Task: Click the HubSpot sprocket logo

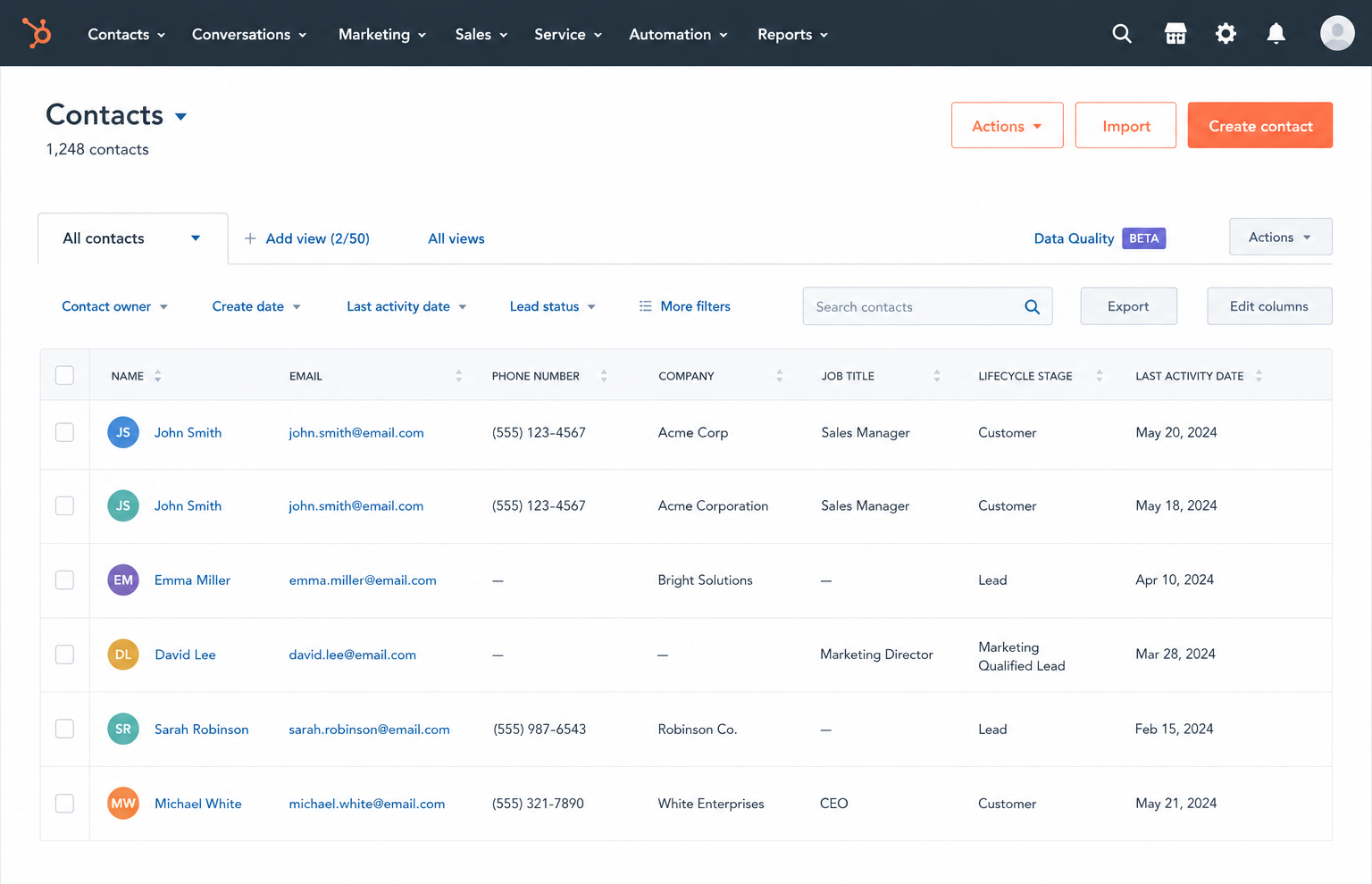Action: 37,33
